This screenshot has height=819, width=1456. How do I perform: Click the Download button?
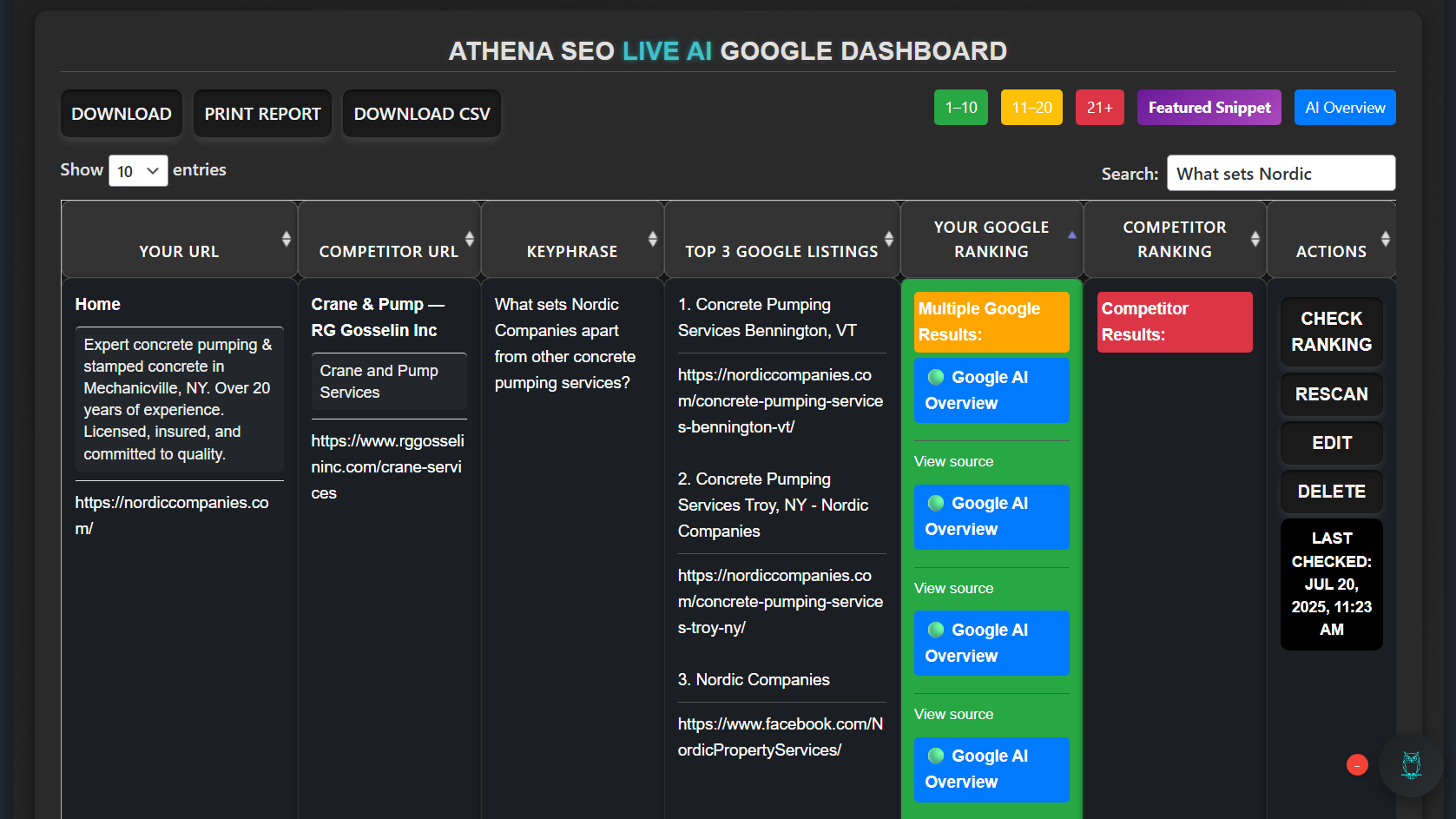122,114
